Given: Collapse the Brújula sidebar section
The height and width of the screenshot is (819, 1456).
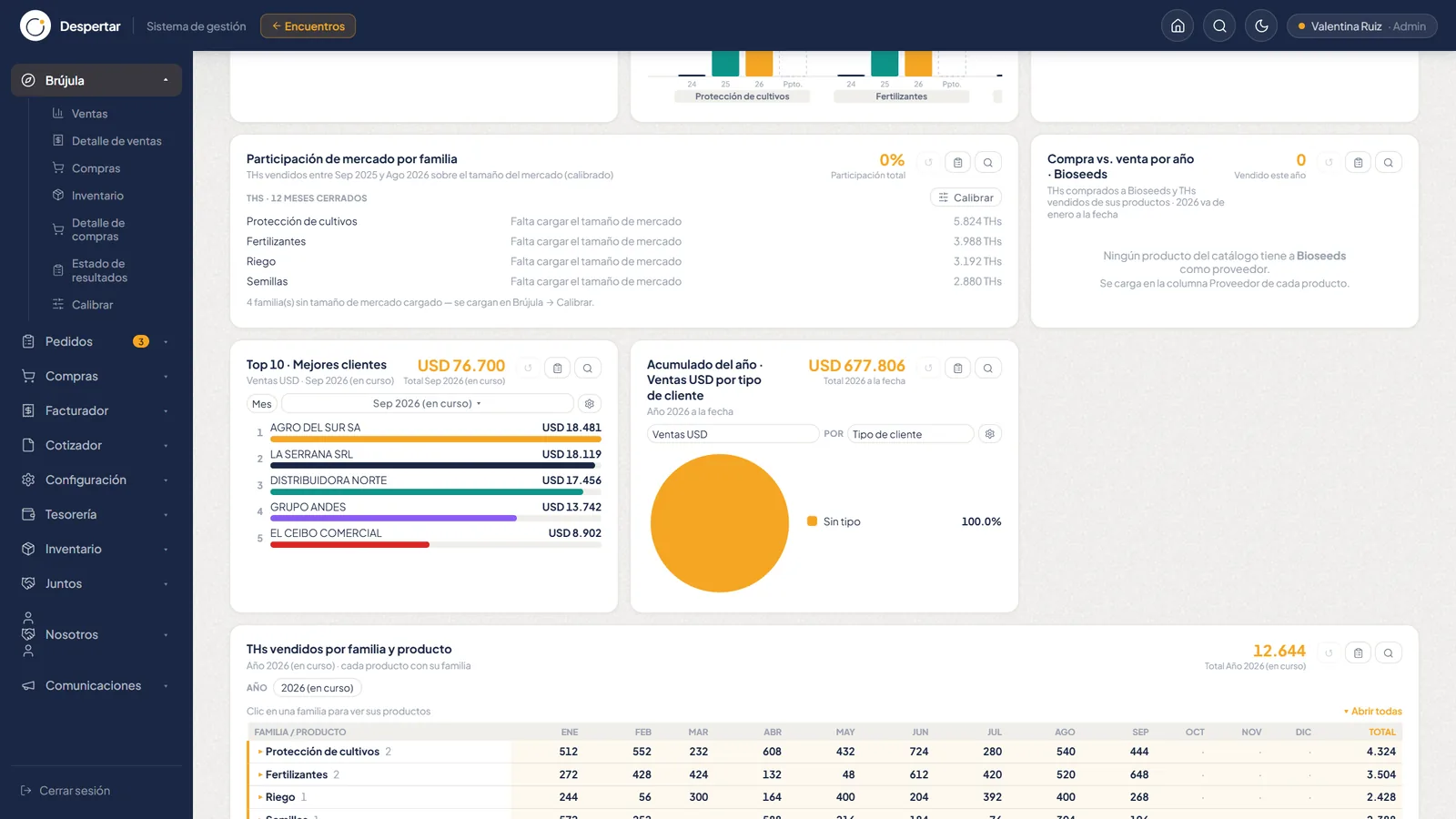Looking at the screenshot, I should coord(96,80).
